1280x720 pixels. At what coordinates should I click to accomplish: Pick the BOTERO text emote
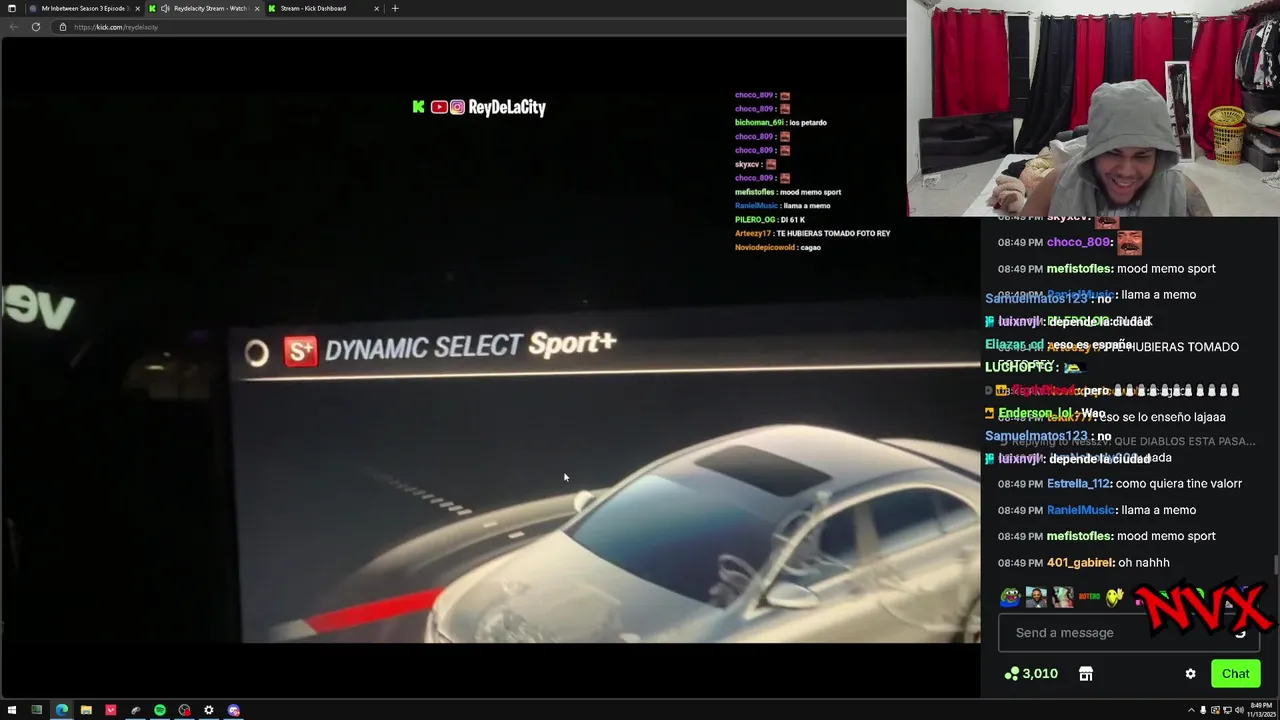1089,597
